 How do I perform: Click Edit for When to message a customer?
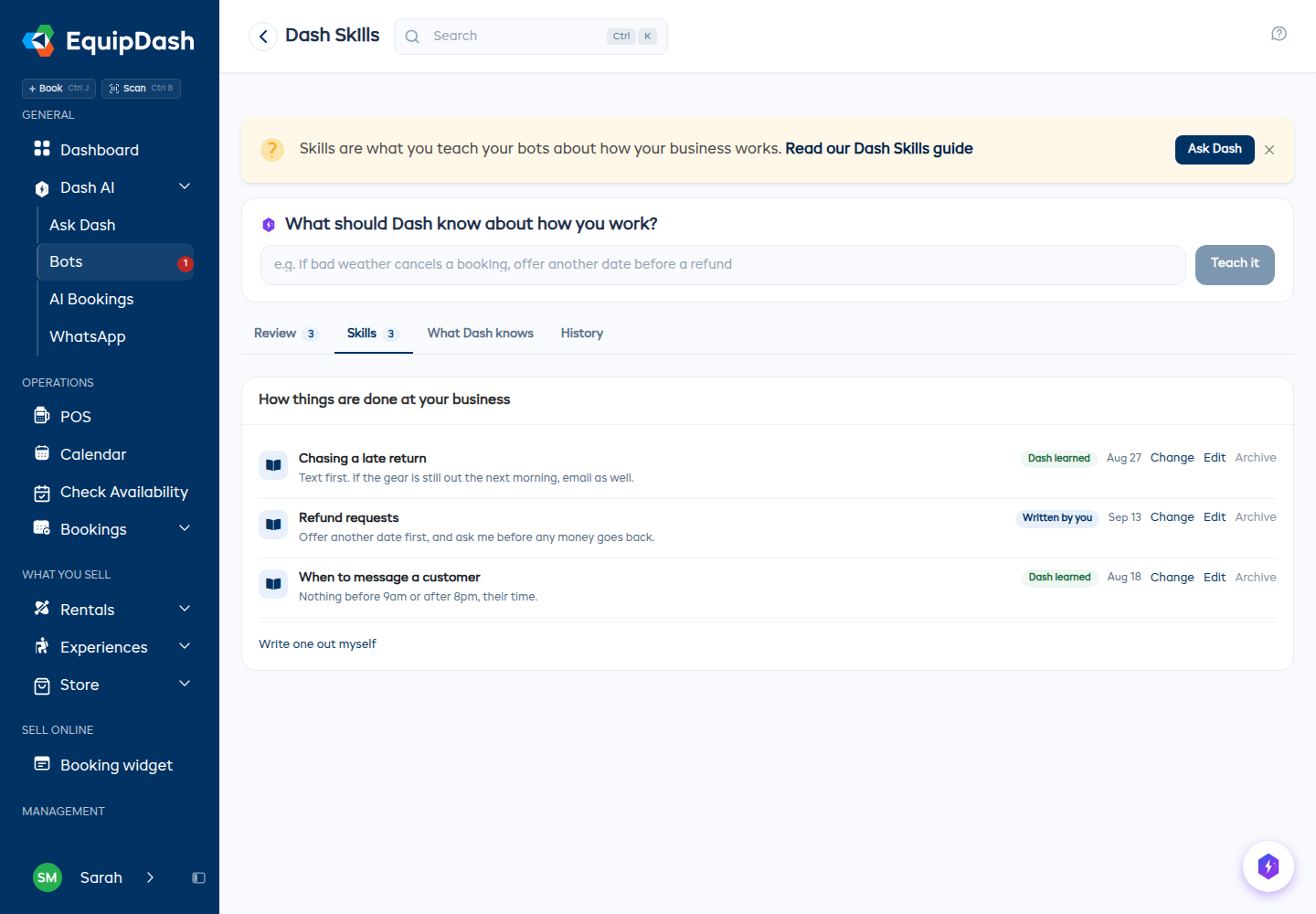click(1215, 578)
